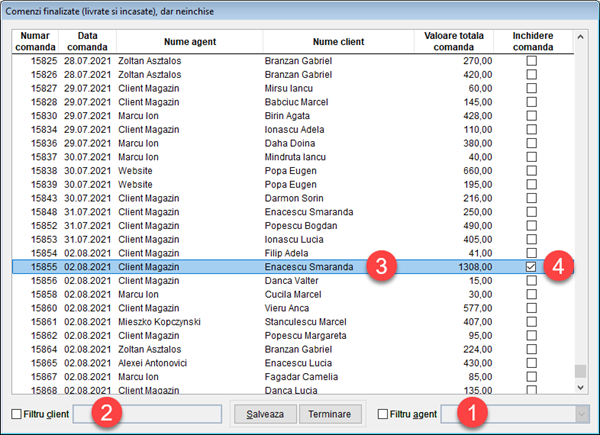Click the scrollbar up arrow
The image size is (600, 435).
[581, 37]
